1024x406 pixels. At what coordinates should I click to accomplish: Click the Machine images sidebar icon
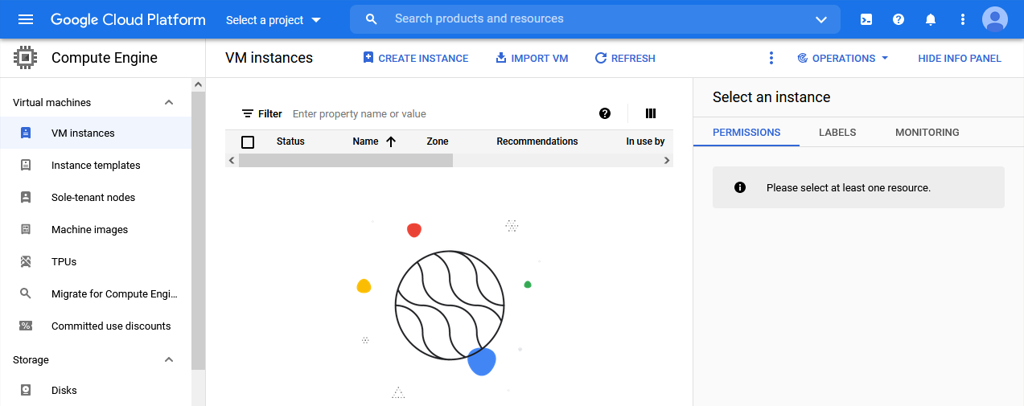25,230
